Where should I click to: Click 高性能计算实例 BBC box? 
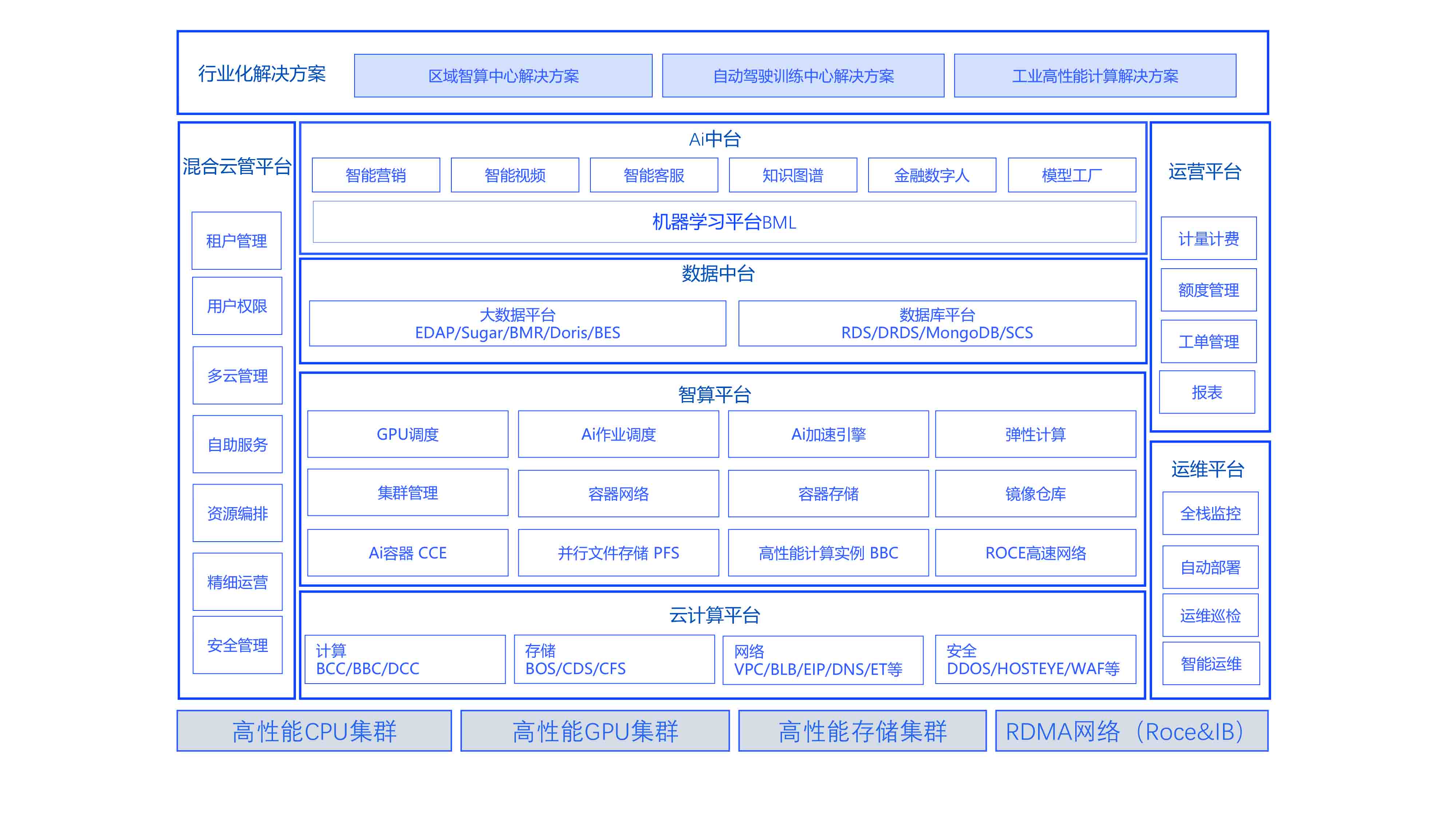828,553
